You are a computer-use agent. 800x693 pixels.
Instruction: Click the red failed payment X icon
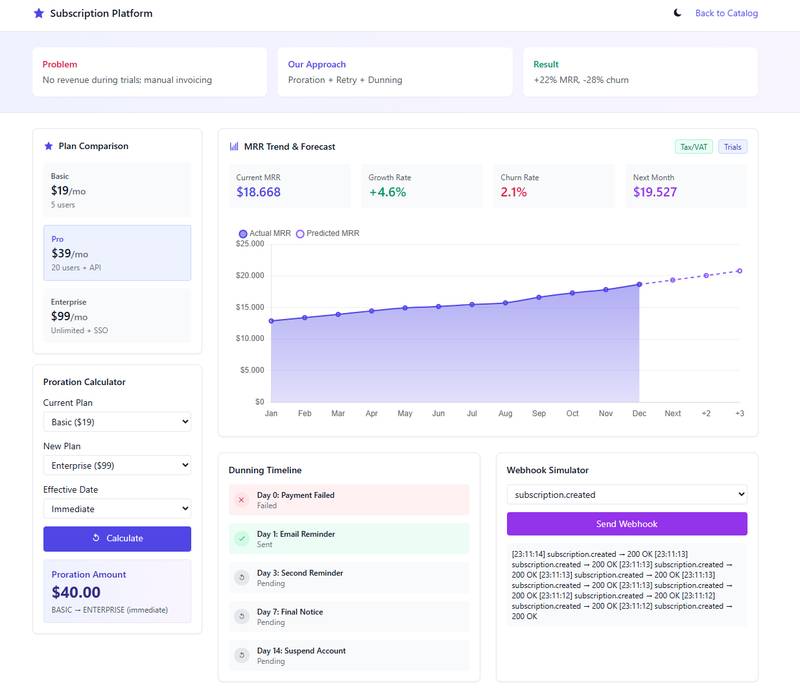pos(241,500)
